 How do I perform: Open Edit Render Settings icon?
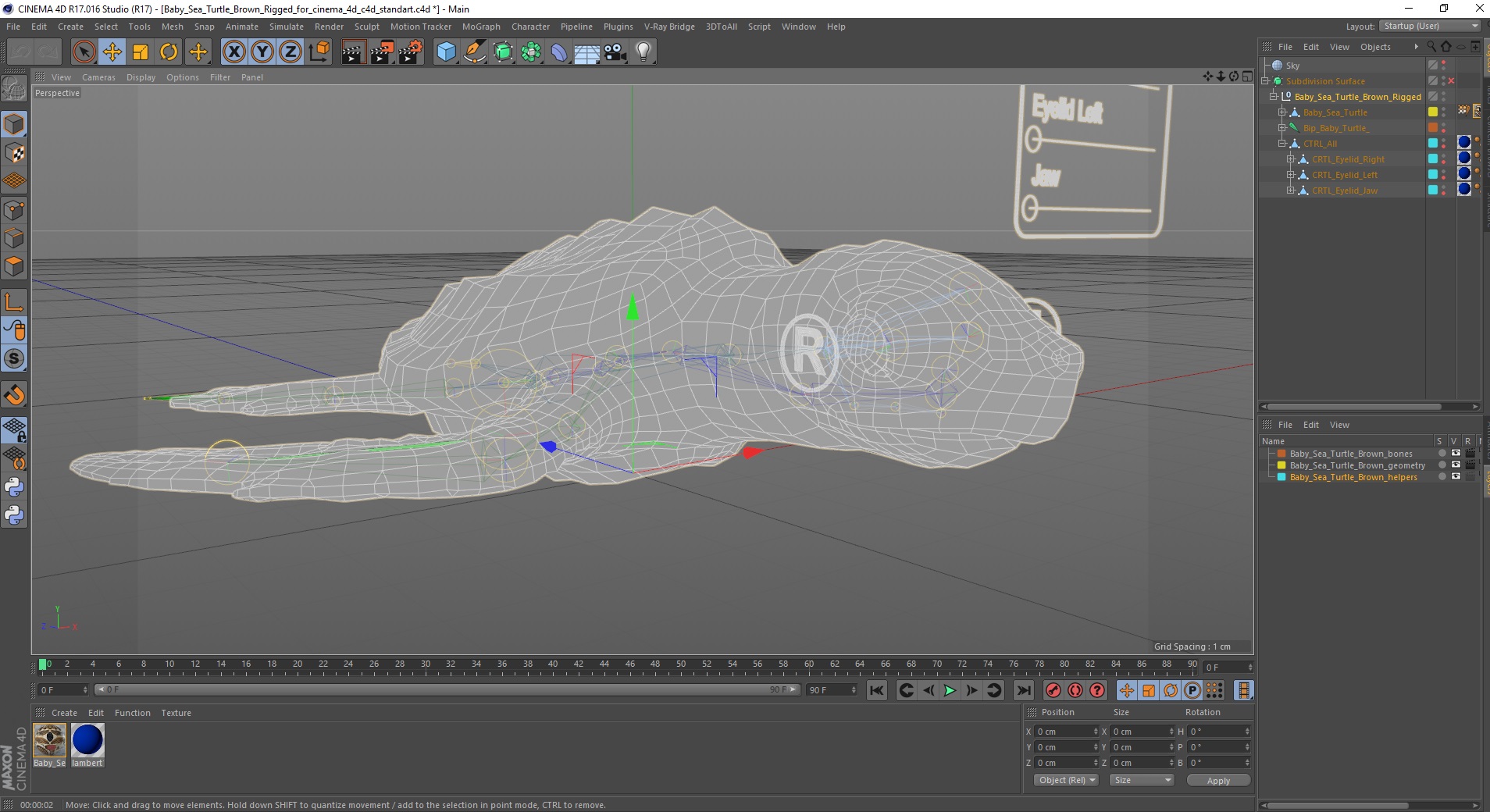[x=411, y=52]
